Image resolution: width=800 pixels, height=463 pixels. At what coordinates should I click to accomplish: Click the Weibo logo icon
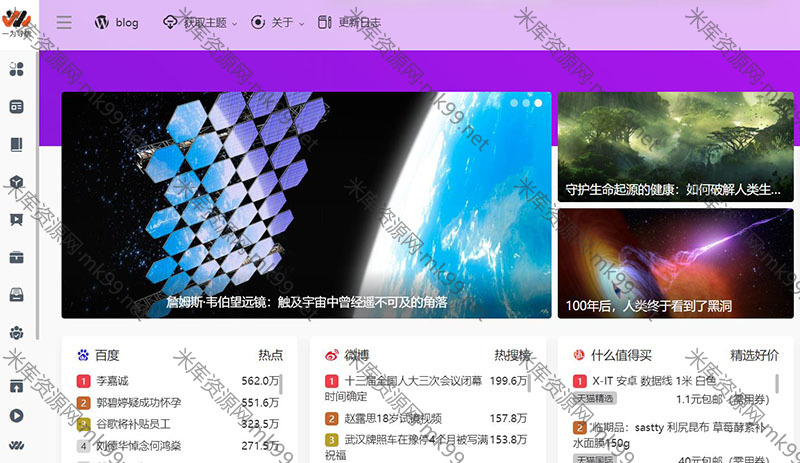[332, 355]
